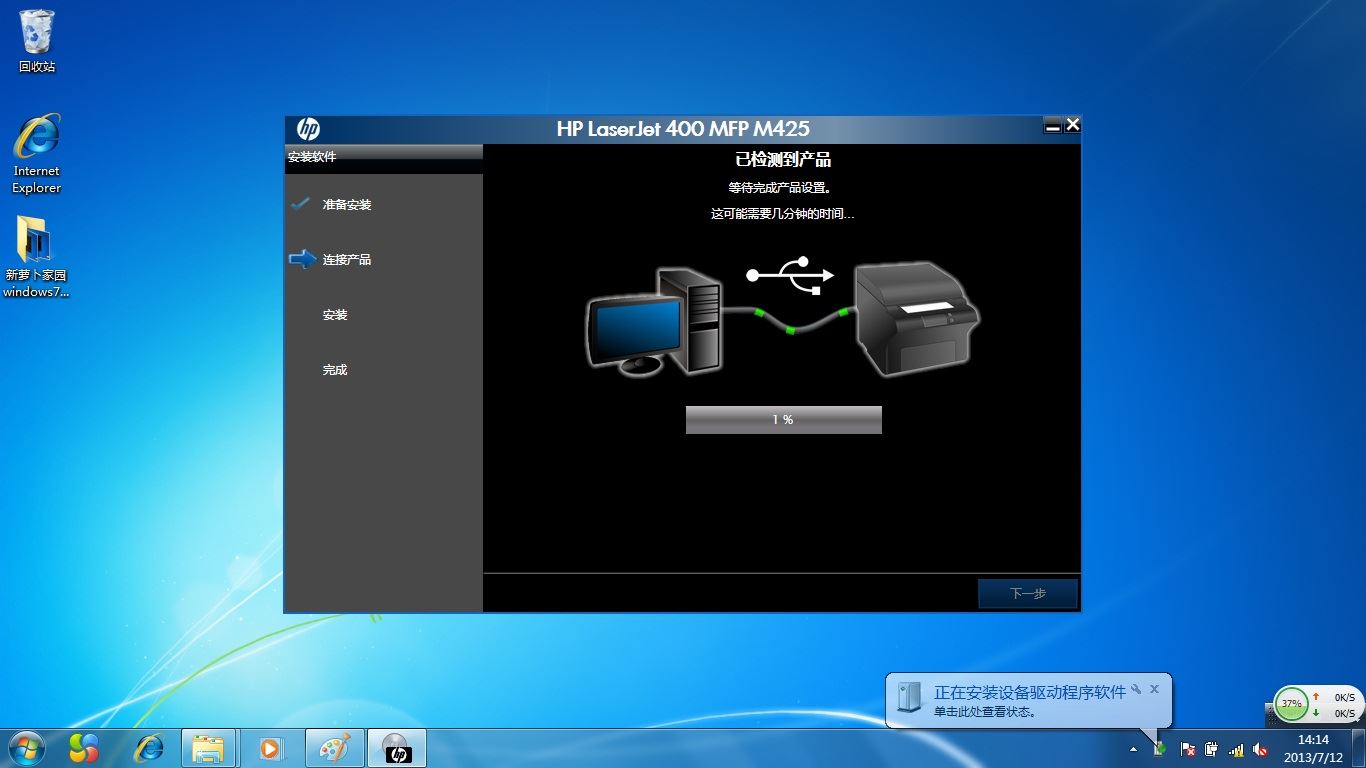The width and height of the screenshot is (1366, 768).
Task: Select the 安装 step in sidebar
Action: [x=334, y=314]
